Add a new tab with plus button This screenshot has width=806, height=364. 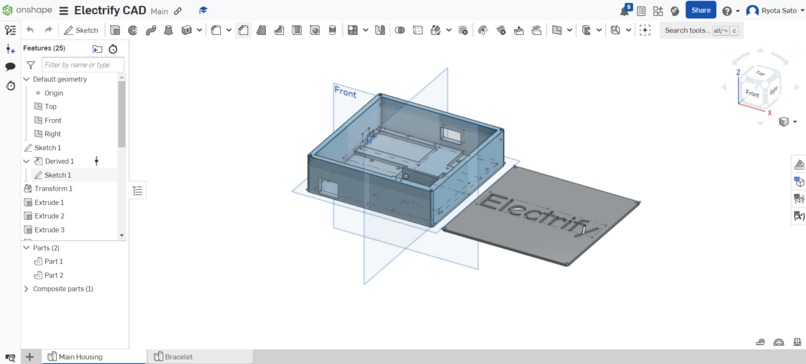point(30,357)
